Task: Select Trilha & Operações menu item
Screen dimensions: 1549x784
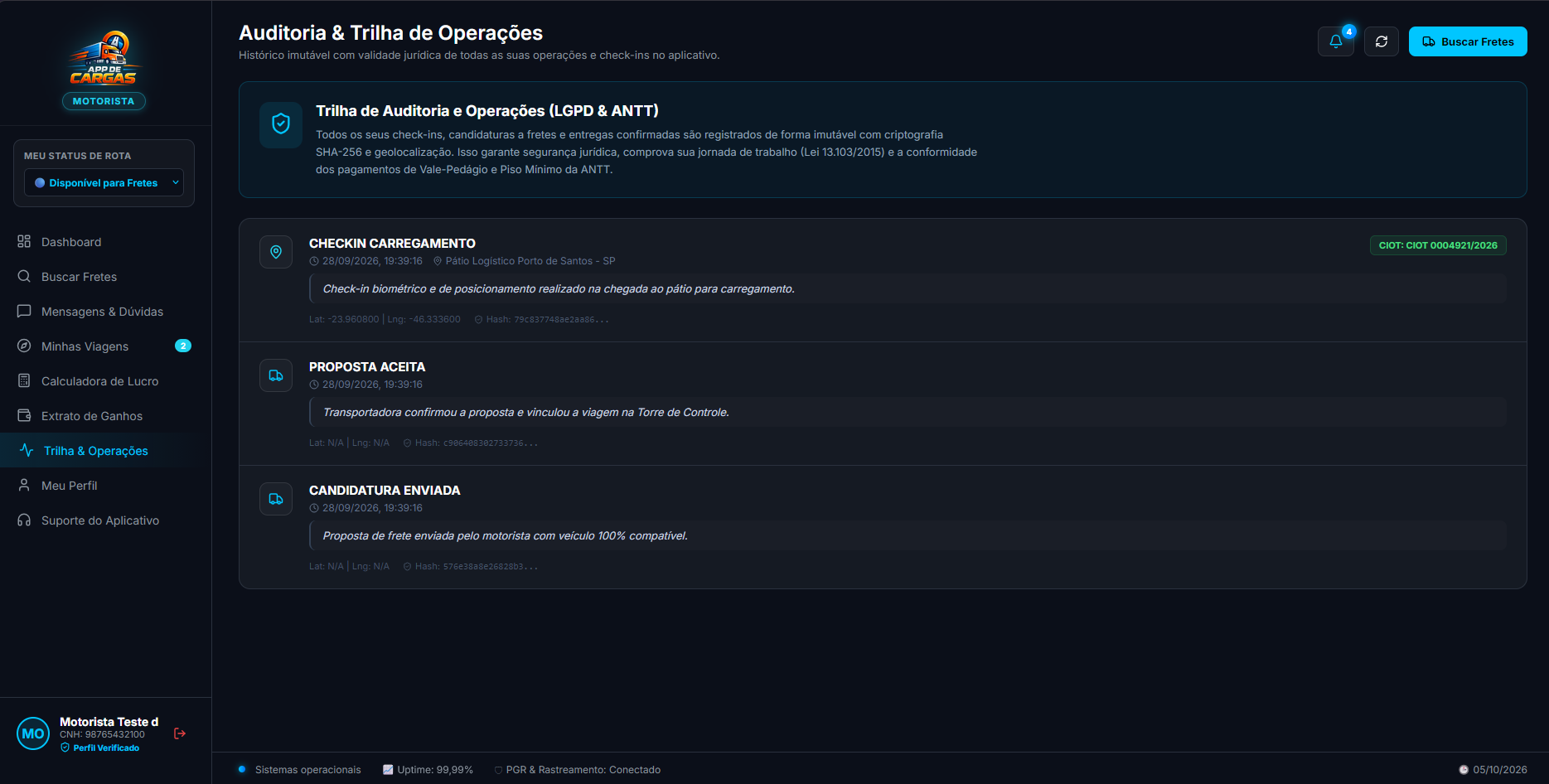Action: point(106,451)
